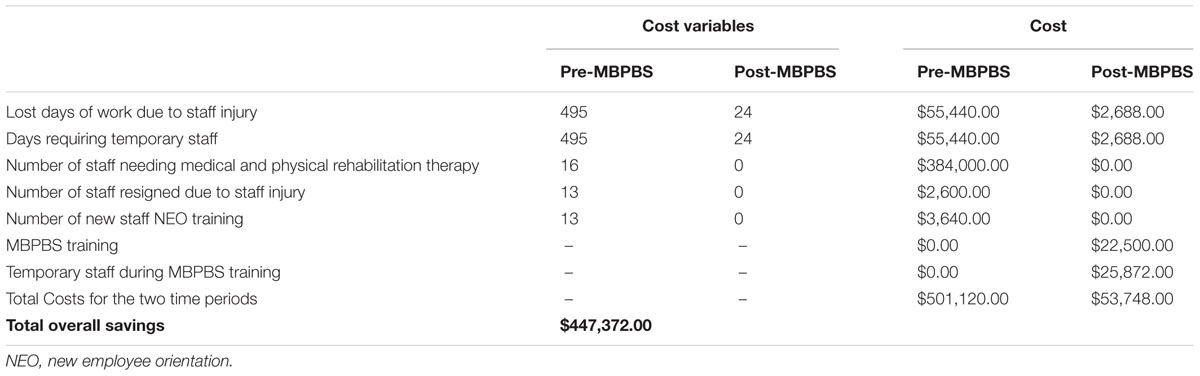Select the 'Total overall savings' label
This screenshot has height=376, width=1200.
coord(85,326)
